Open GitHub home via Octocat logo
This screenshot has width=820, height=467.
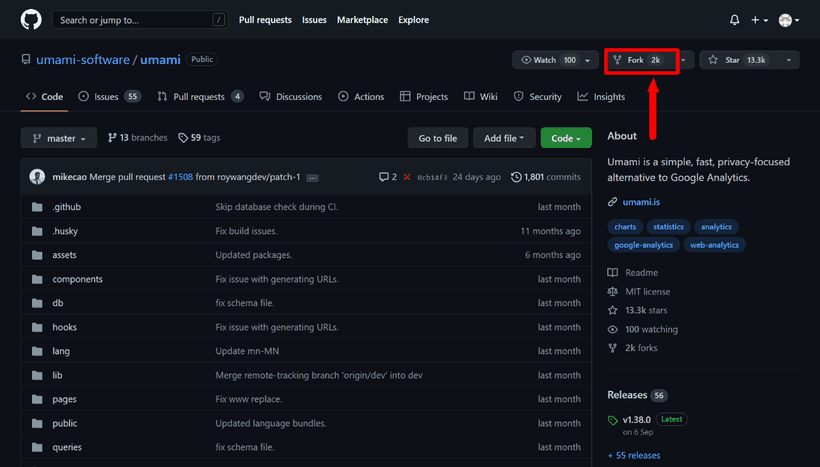[x=31, y=20]
